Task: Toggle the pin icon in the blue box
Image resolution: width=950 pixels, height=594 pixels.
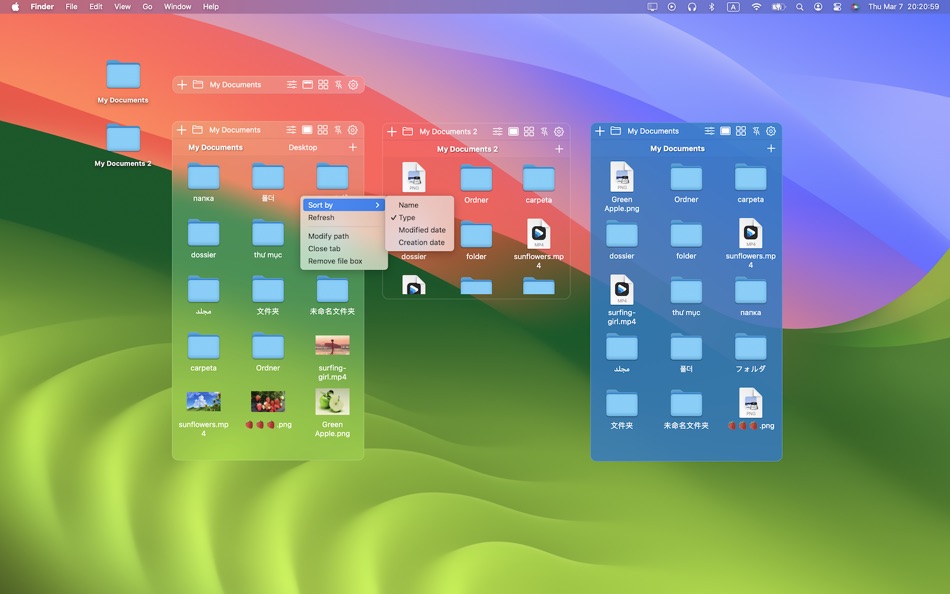Action: pos(756,131)
